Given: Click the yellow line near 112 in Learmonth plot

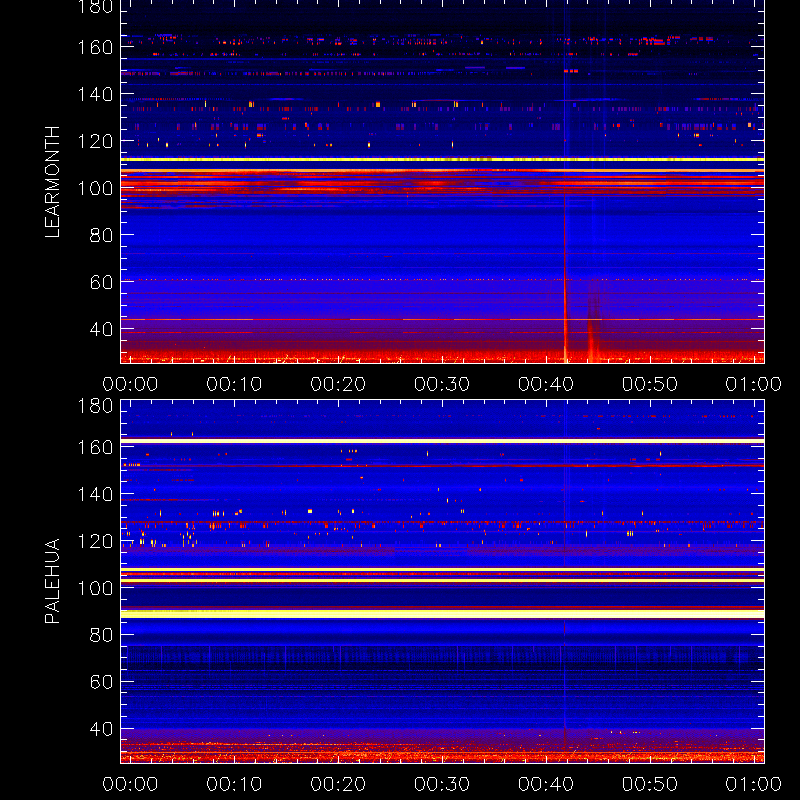Looking at the screenshot, I should [x=442, y=160].
